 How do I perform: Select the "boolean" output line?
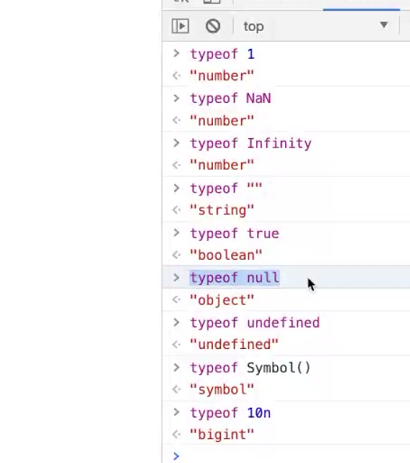point(226,255)
